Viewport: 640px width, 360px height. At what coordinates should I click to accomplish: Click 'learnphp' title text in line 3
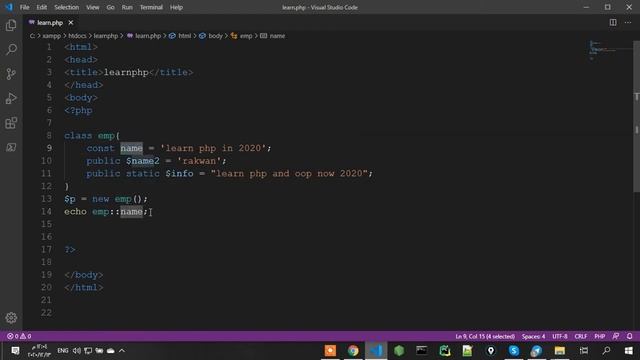pos(126,72)
